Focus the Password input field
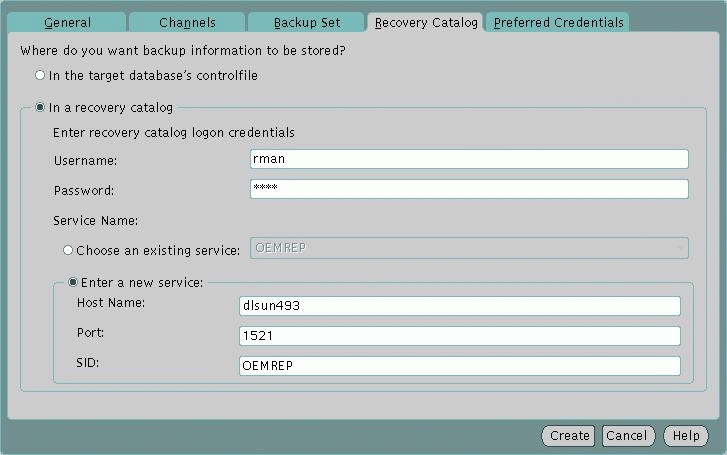 pos(469,189)
